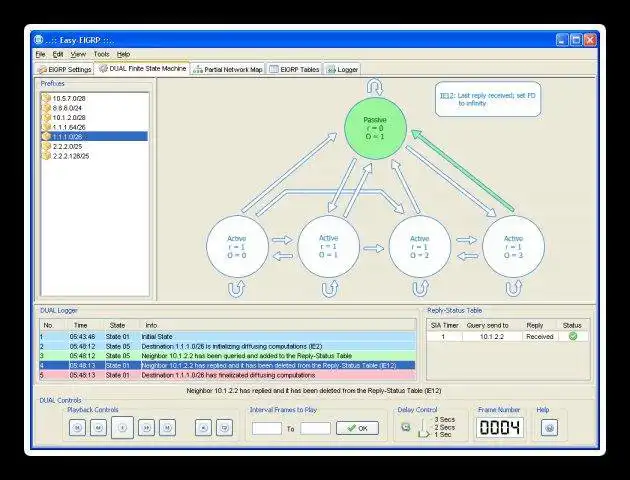Click the clock icon in Delay Control

click(x=406, y=427)
